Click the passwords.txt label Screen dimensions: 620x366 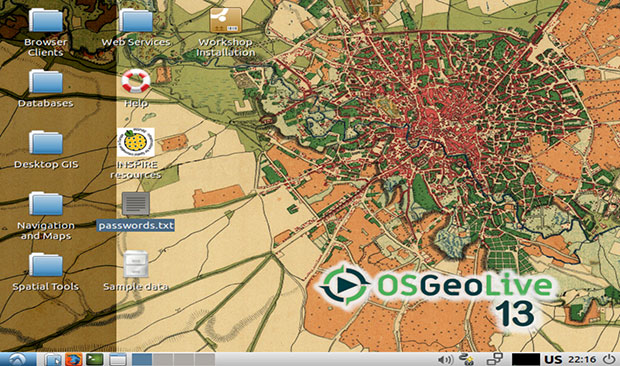136,226
